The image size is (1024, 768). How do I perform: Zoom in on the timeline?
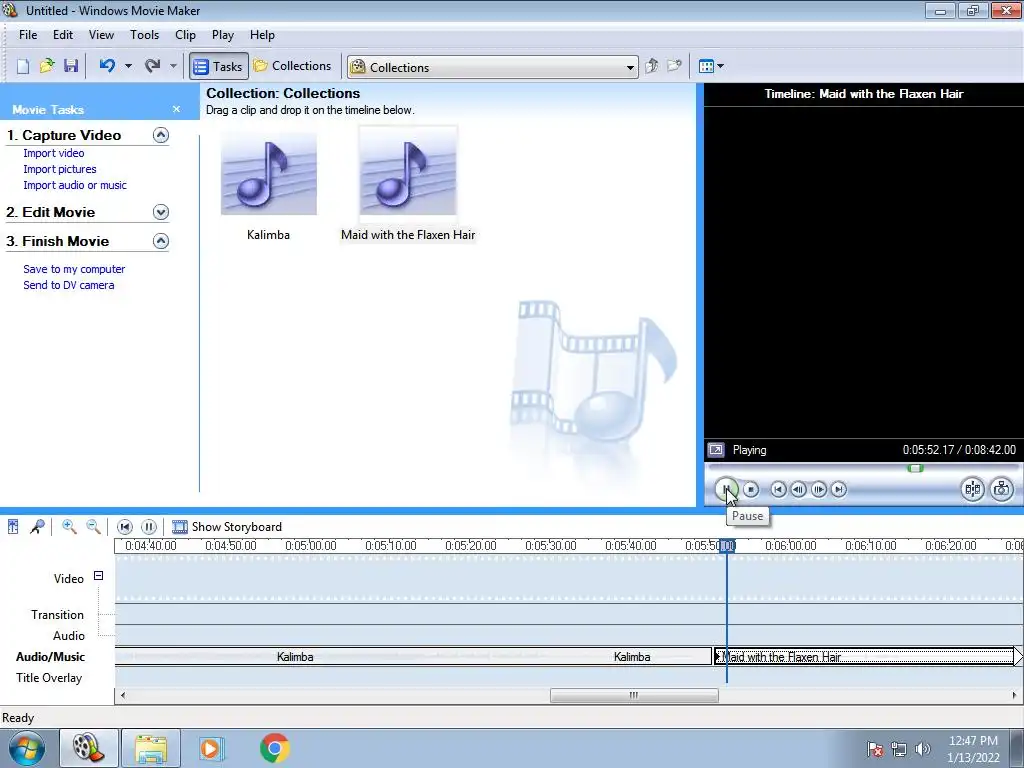[69, 526]
